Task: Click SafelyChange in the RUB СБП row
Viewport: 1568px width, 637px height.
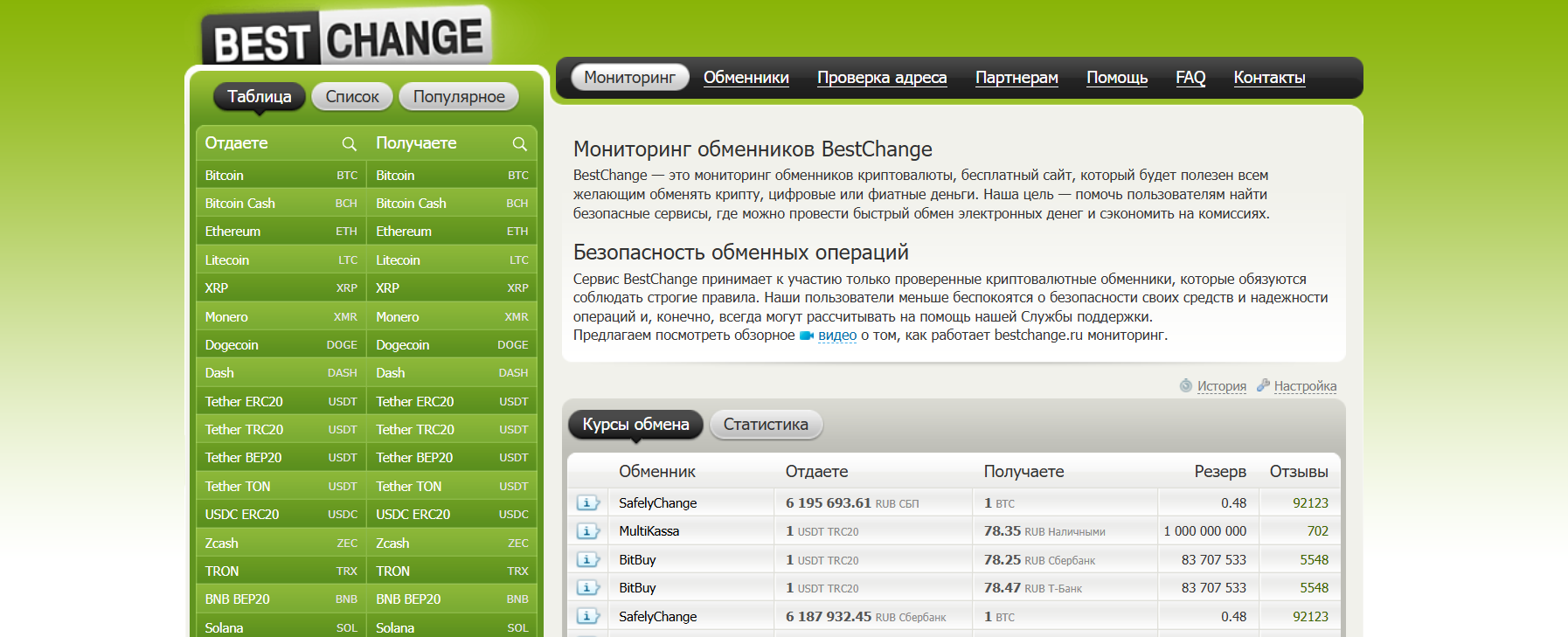Action: pyautogui.click(x=657, y=503)
